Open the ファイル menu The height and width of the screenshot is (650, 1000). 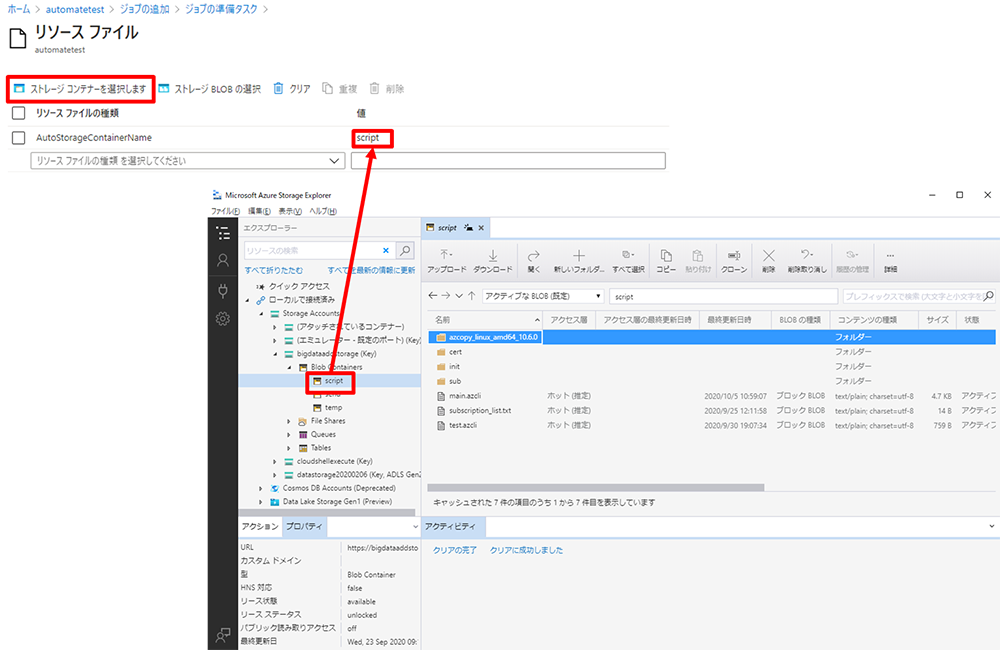click(225, 211)
